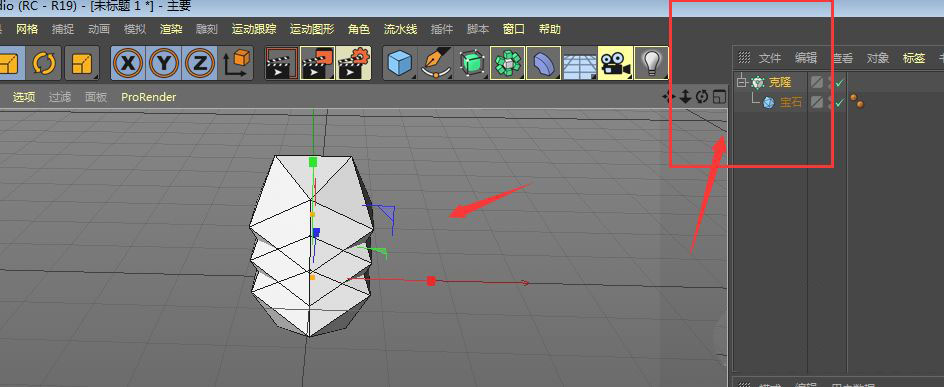Select the Rotate tool in the toolbar
The height and width of the screenshot is (387, 944).
click(44, 63)
